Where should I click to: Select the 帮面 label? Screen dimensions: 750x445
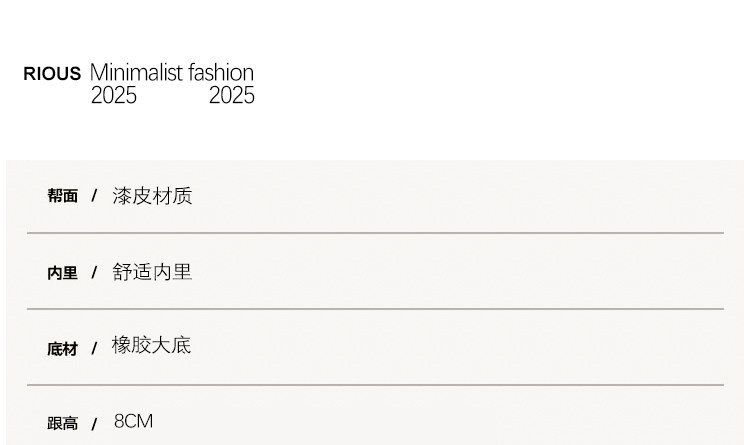[62, 196]
